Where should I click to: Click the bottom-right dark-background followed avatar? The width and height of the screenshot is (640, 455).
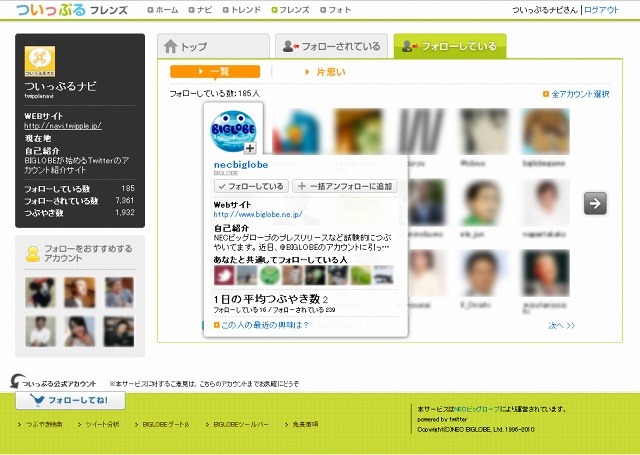click(546, 273)
